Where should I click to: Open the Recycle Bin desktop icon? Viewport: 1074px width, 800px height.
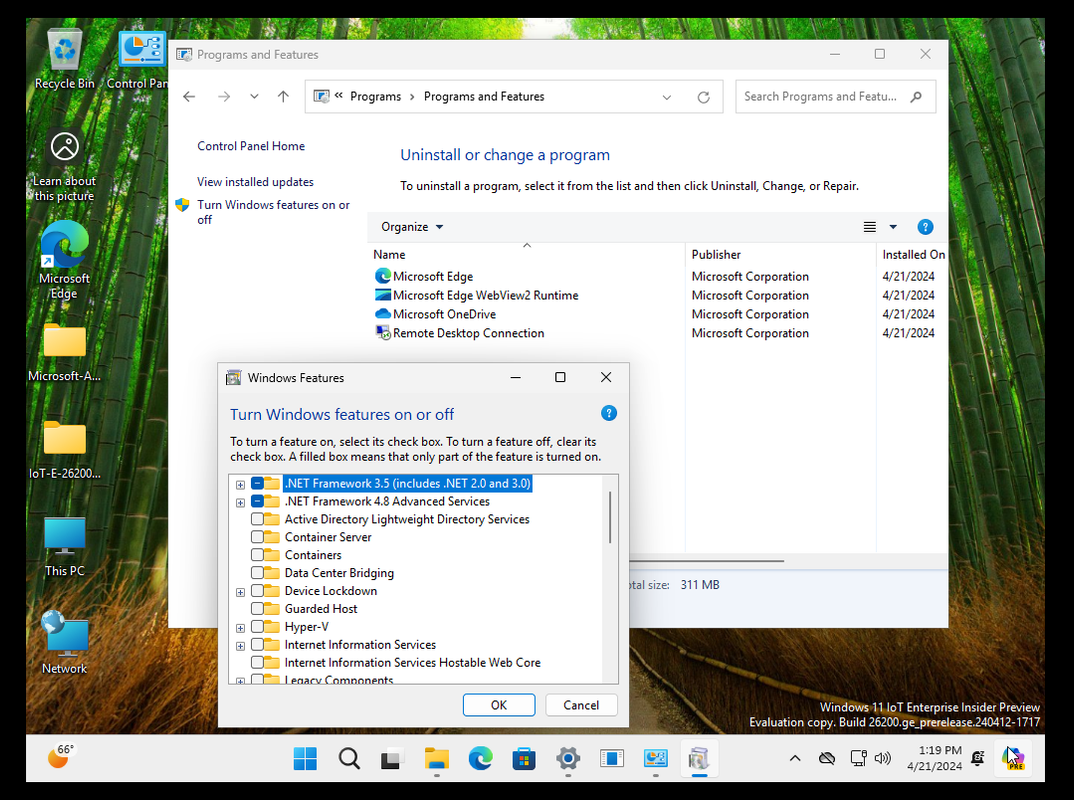click(x=64, y=60)
